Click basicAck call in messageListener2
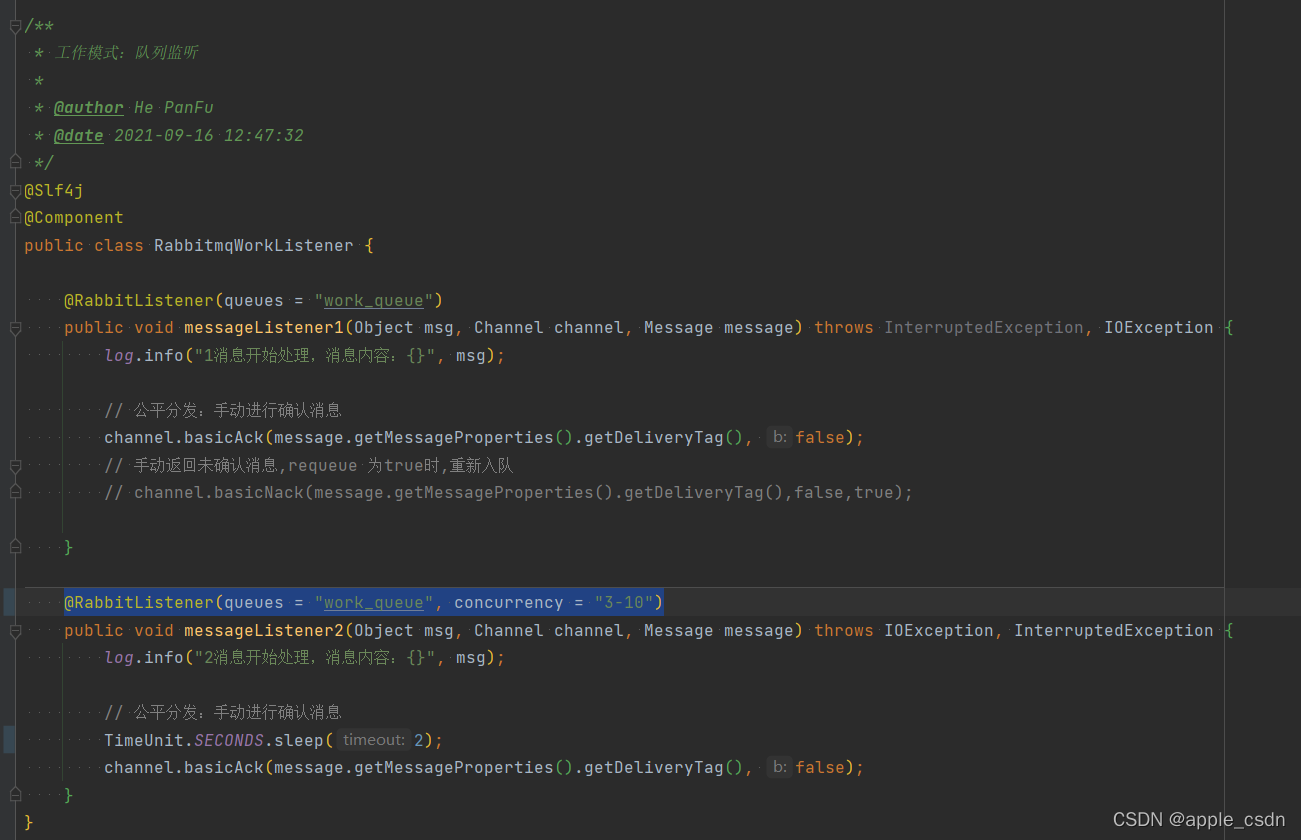This screenshot has width=1301, height=840. 224,767
